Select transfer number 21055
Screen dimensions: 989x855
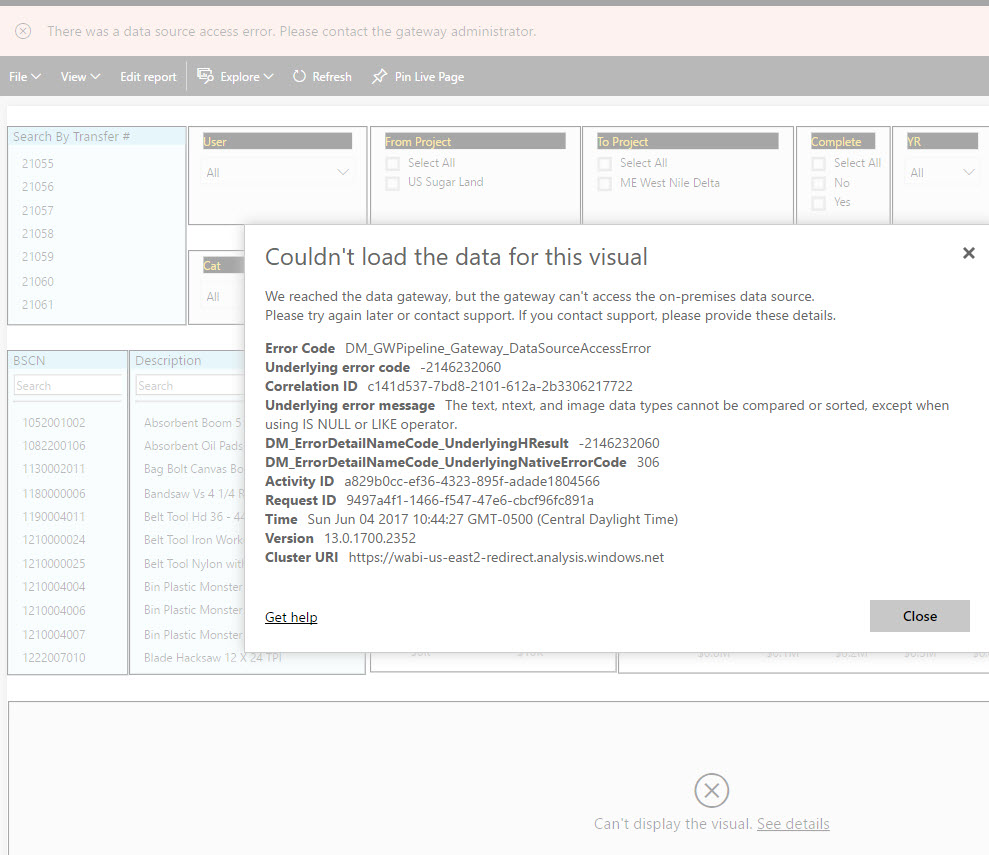[x=37, y=163]
